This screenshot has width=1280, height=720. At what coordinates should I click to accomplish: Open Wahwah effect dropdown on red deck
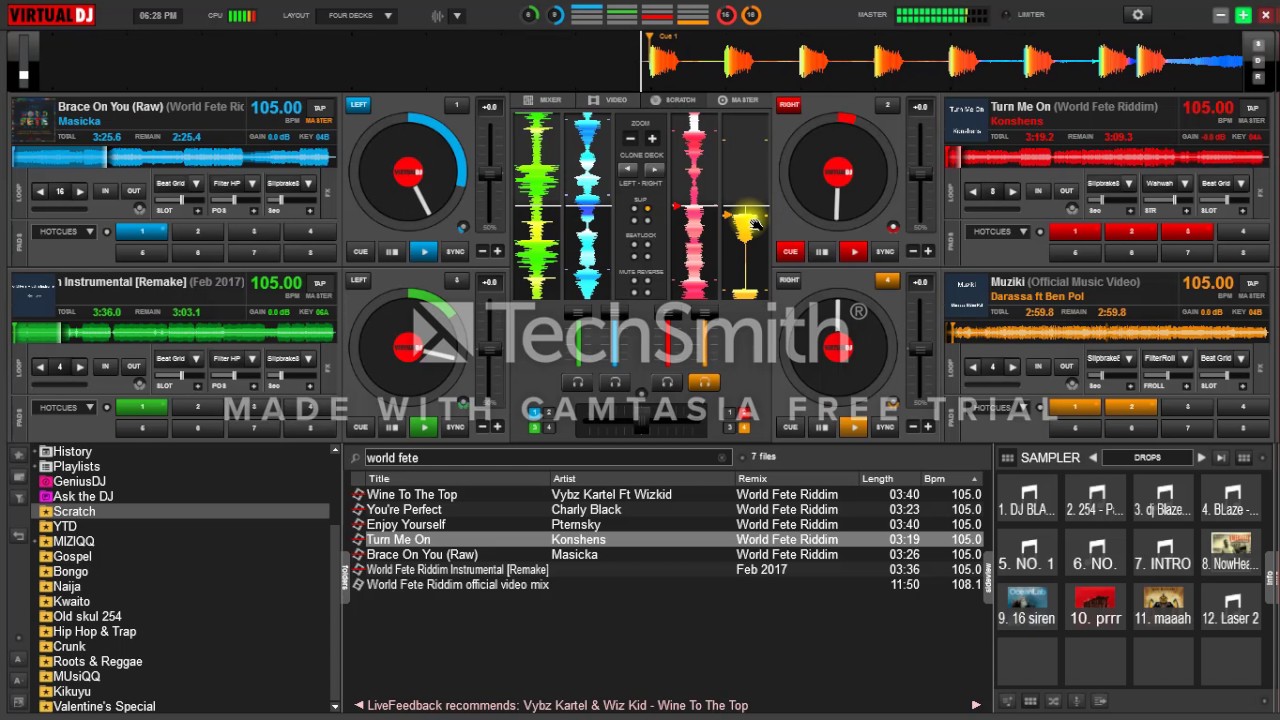1184,184
